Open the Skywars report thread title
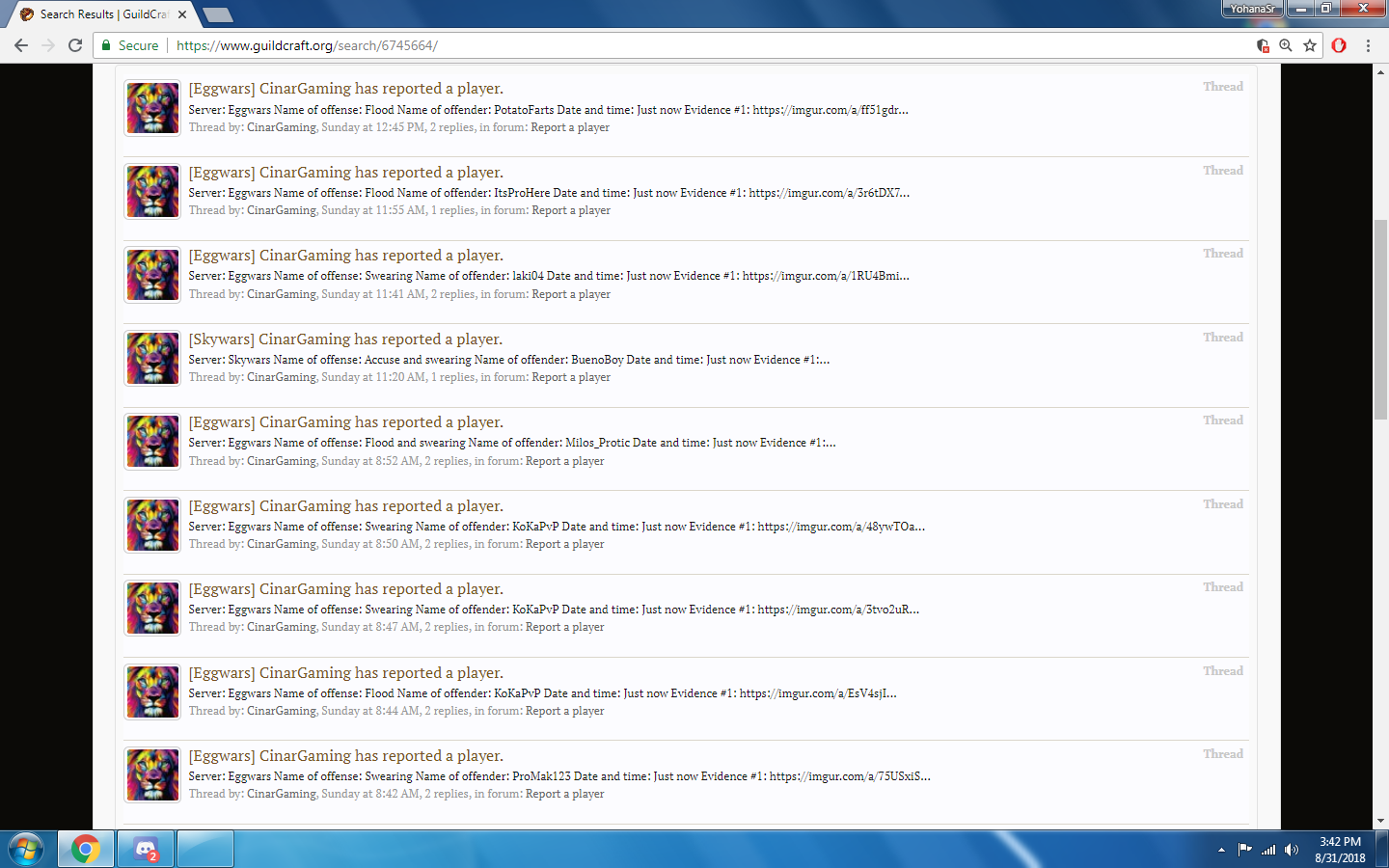Image resolution: width=1389 pixels, height=868 pixels. coord(345,339)
